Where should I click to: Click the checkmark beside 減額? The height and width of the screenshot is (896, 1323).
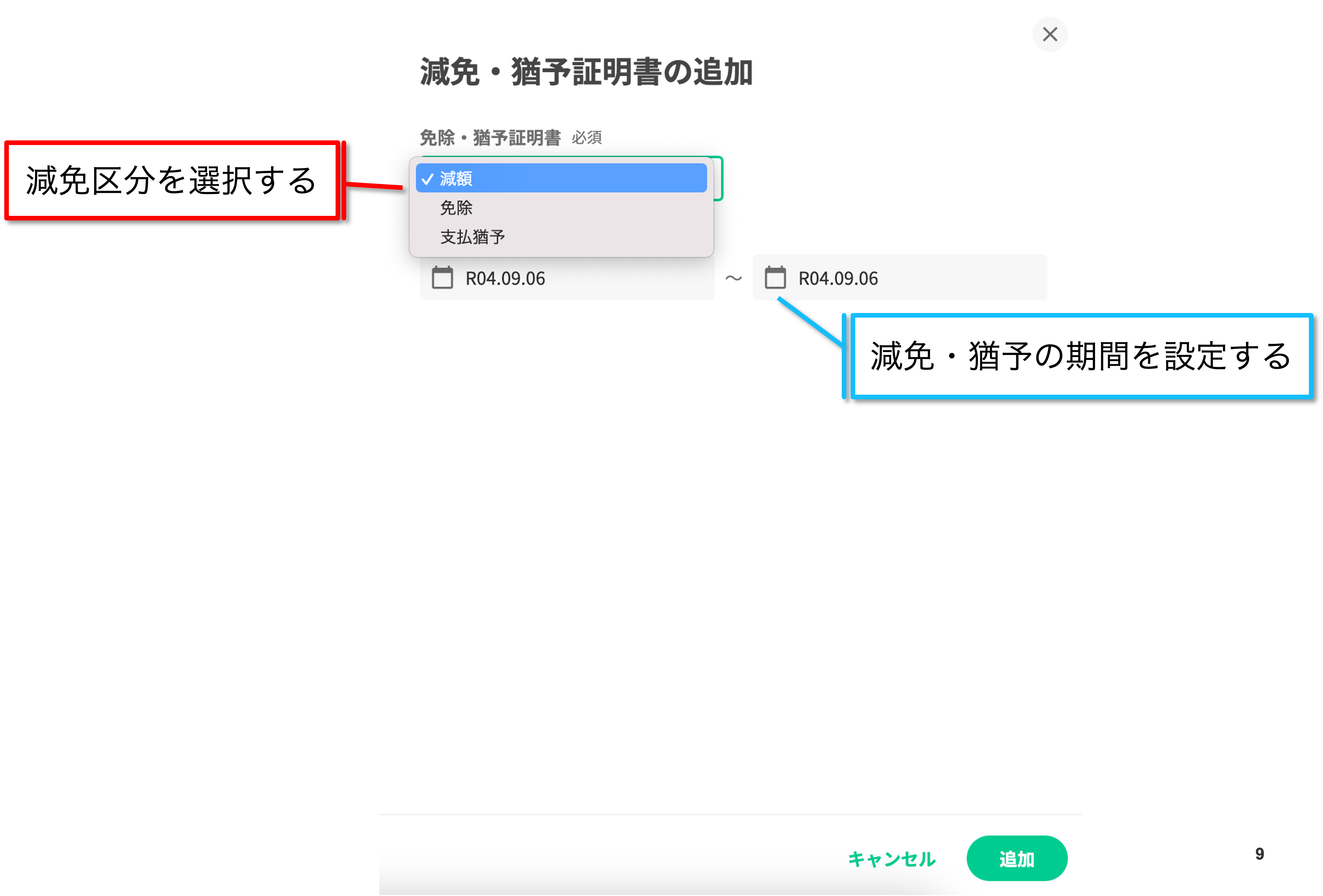click(427, 179)
